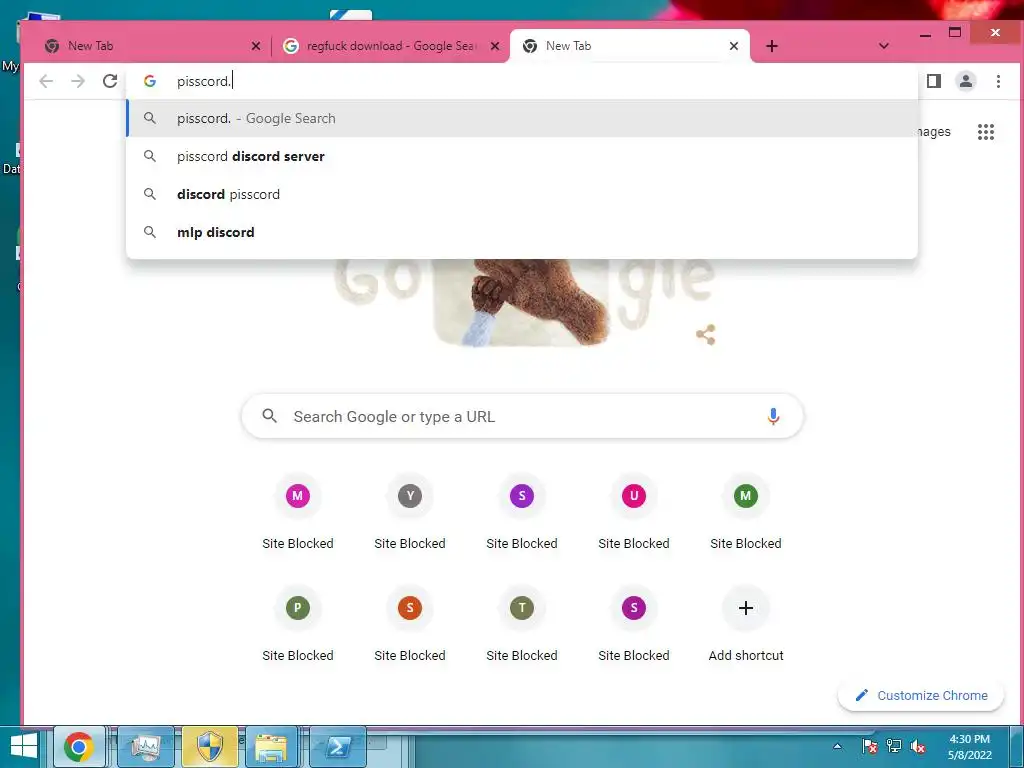Select the active New Tab tab
The image size is (1024, 768).
pos(630,46)
